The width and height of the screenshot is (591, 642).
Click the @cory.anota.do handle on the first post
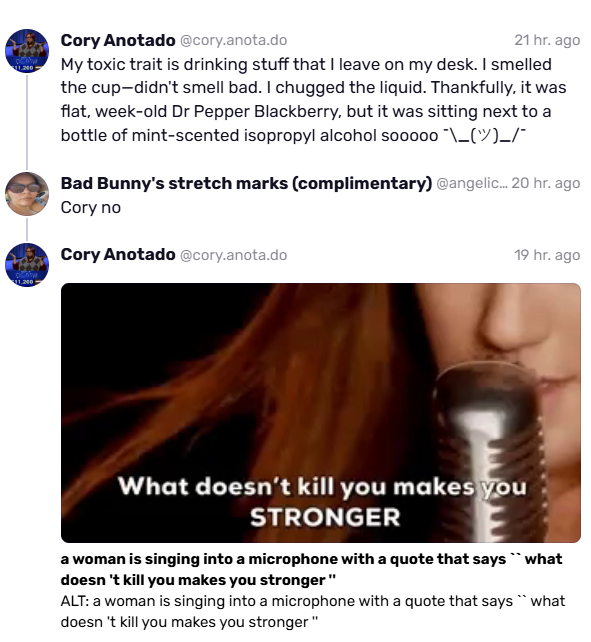coord(233,40)
